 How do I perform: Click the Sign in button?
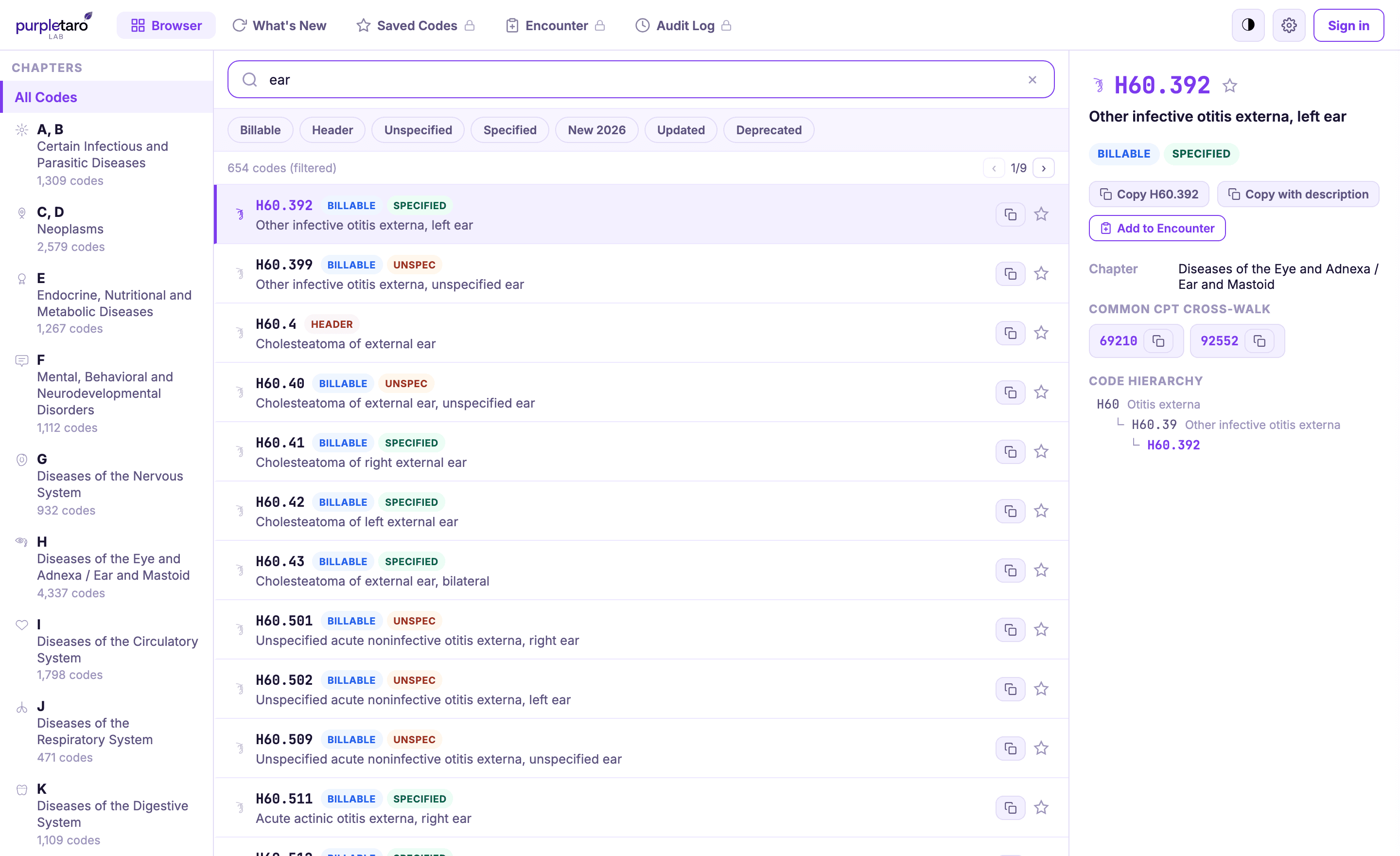[1347, 25]
